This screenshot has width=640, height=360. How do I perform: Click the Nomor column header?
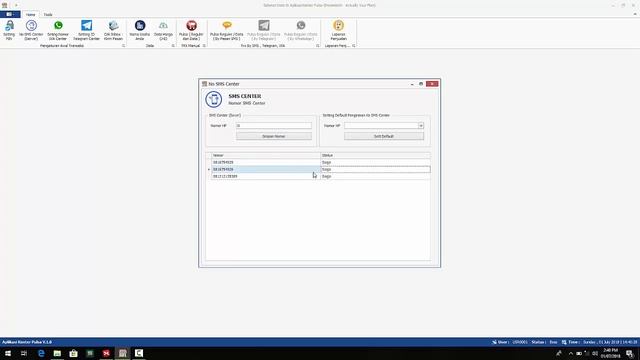[266, 156]
